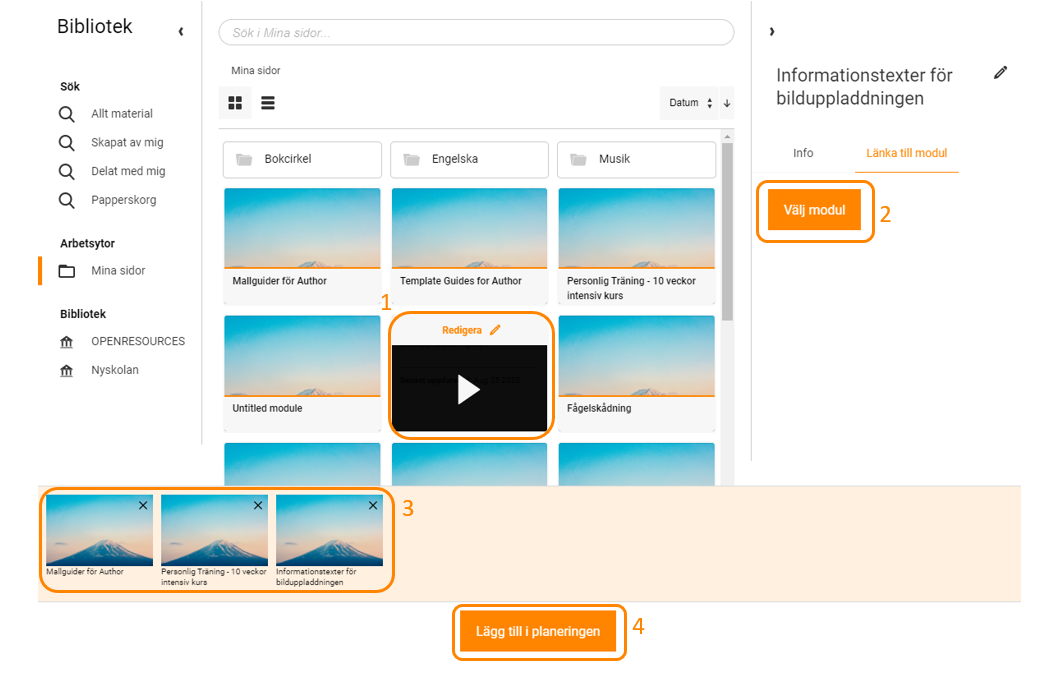The width and height of the screenshot is (1054, 680).
Task: Open the Datum sort dropdown
Action: tap(689, 103)
